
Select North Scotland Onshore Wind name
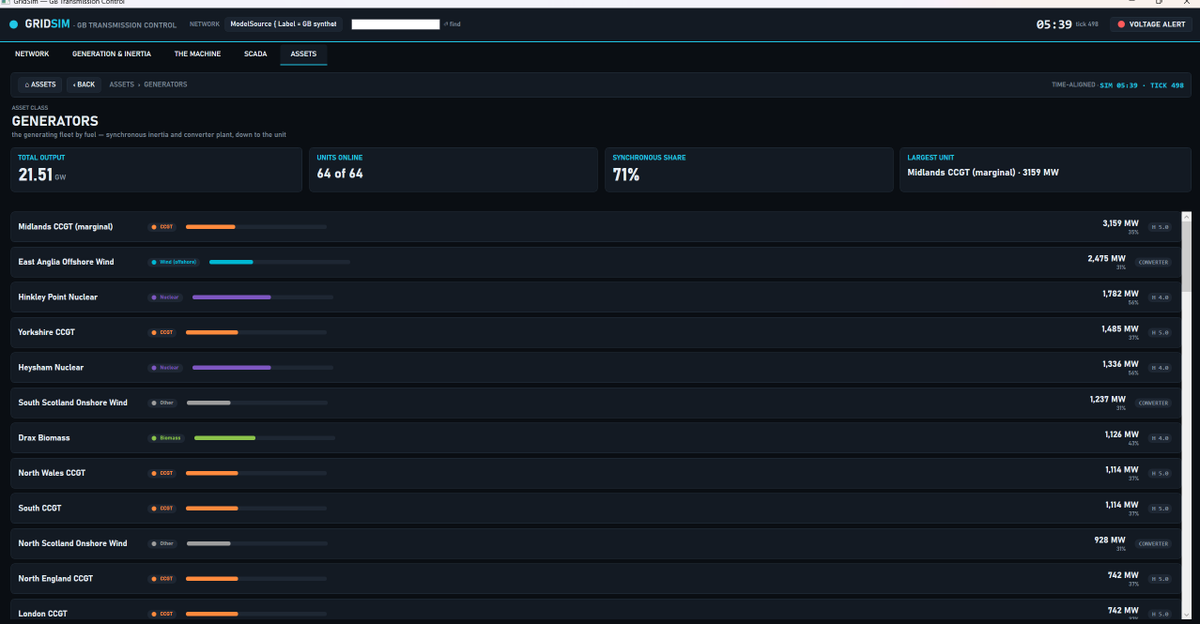(x=73, y=543)
